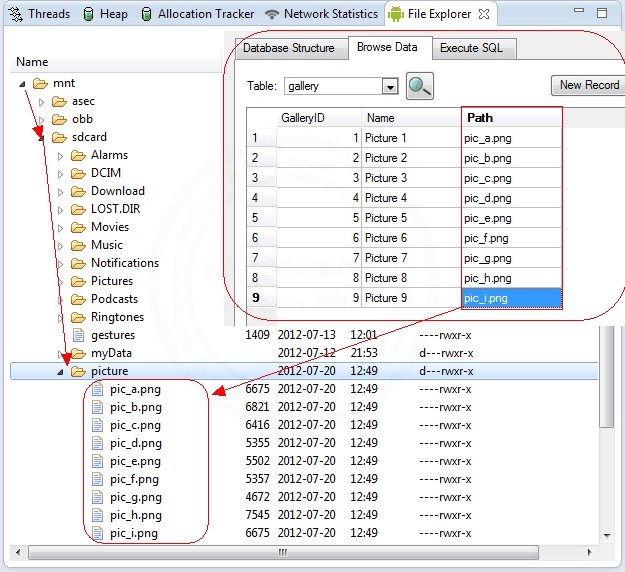Open the gallery table dropdown
The height and width of the screenshot is (572, 625).
tap(390, 87)
